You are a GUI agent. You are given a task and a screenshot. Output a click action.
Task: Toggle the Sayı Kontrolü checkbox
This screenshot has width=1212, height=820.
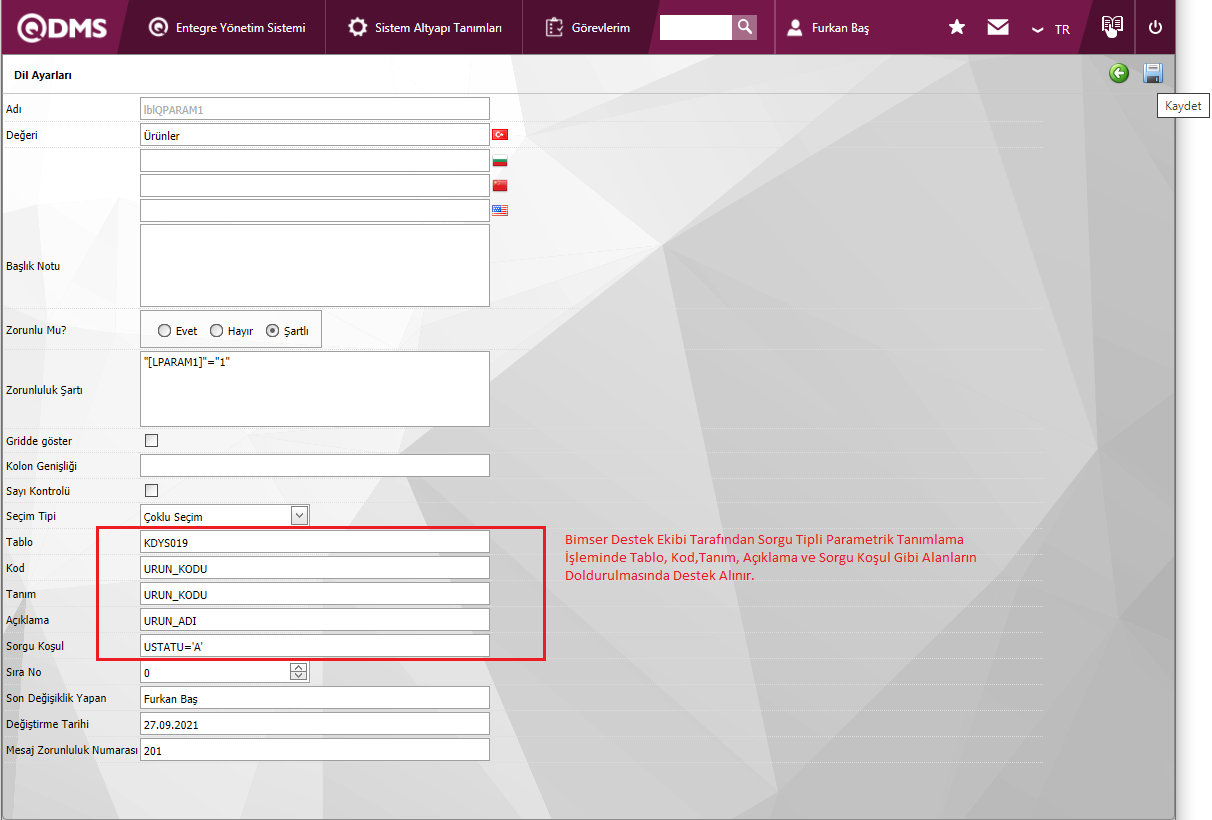152,490
